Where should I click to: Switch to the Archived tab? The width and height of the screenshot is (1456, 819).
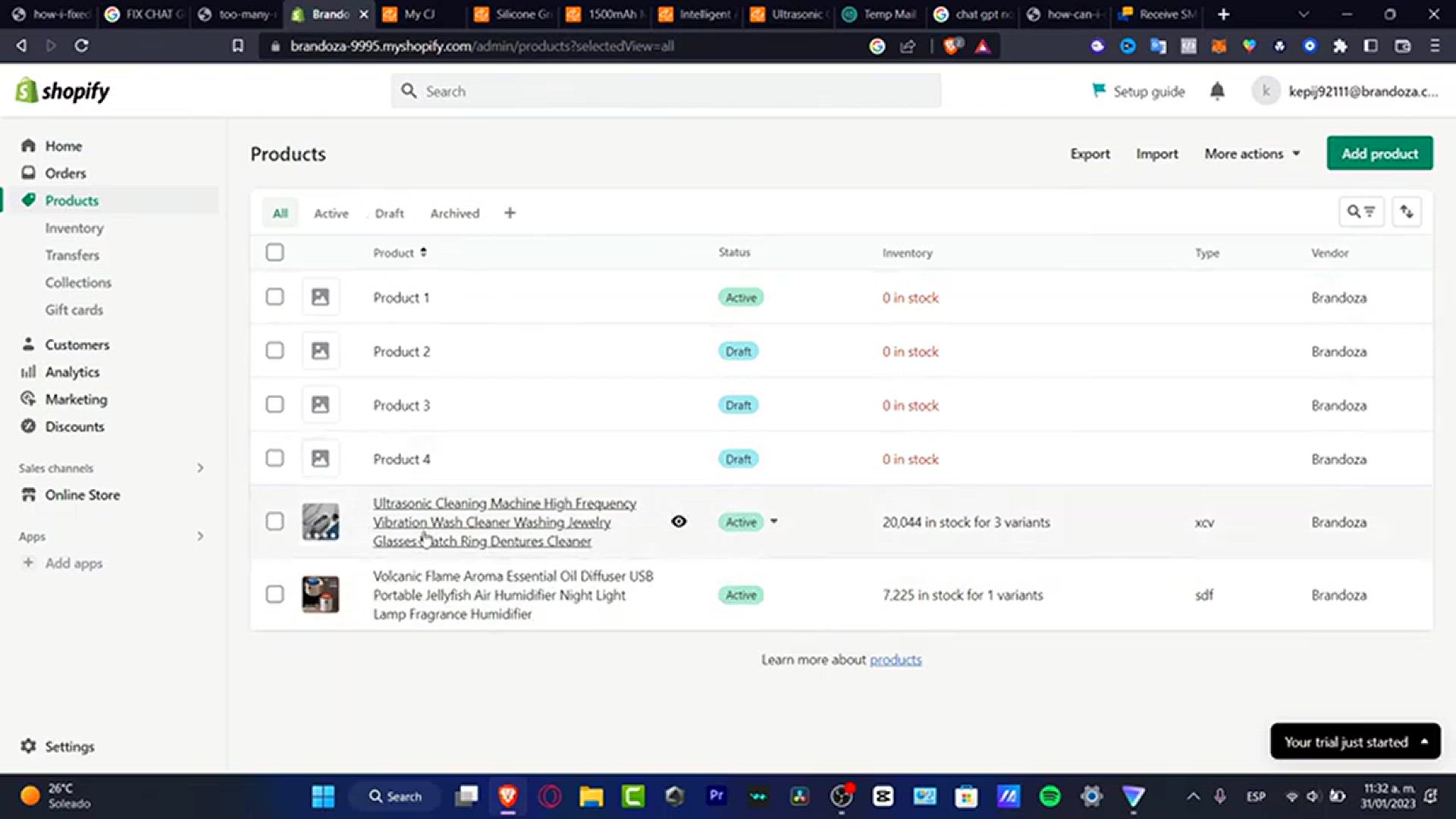[454, 214]
